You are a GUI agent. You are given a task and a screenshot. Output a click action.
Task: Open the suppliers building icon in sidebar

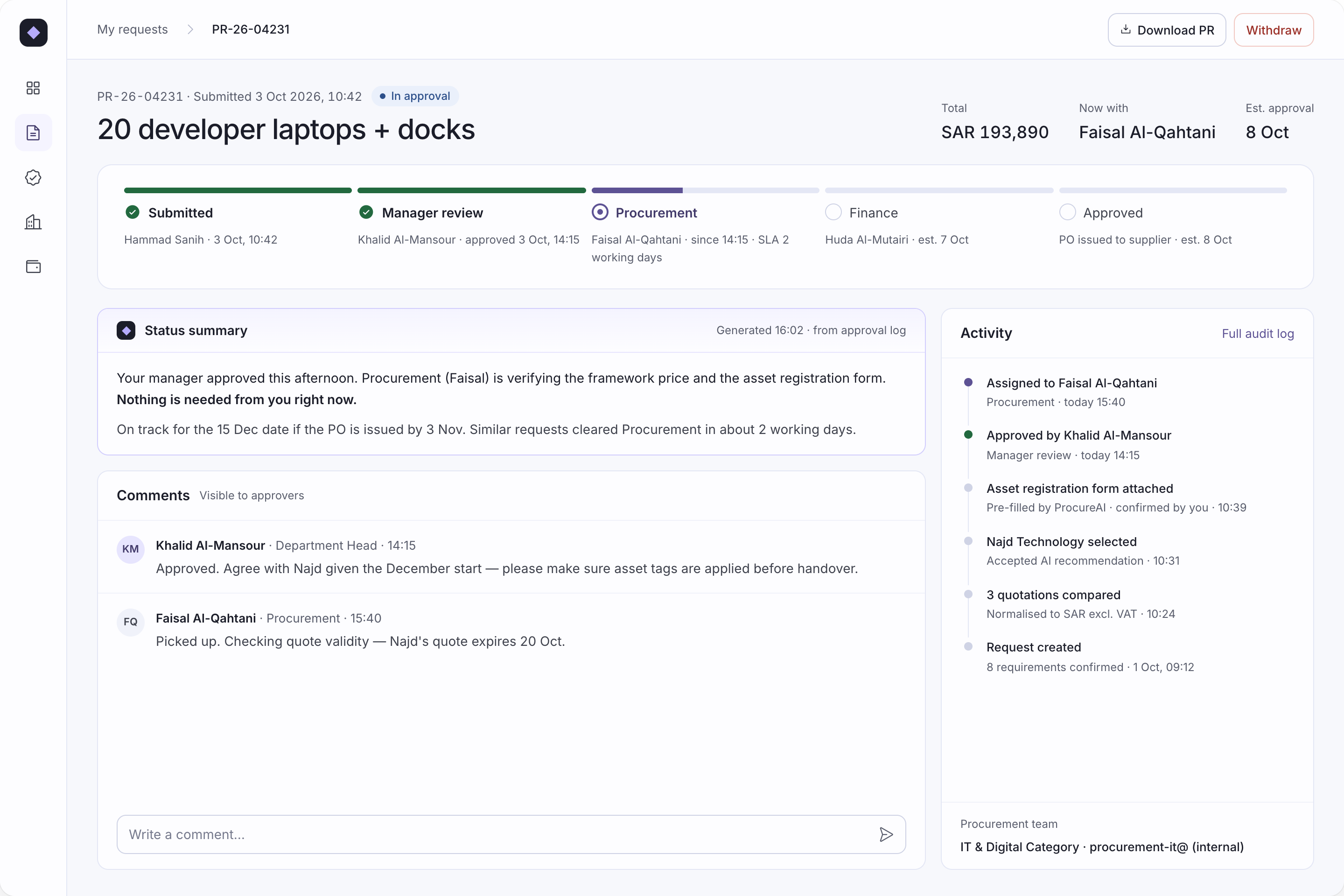[33, 222]
